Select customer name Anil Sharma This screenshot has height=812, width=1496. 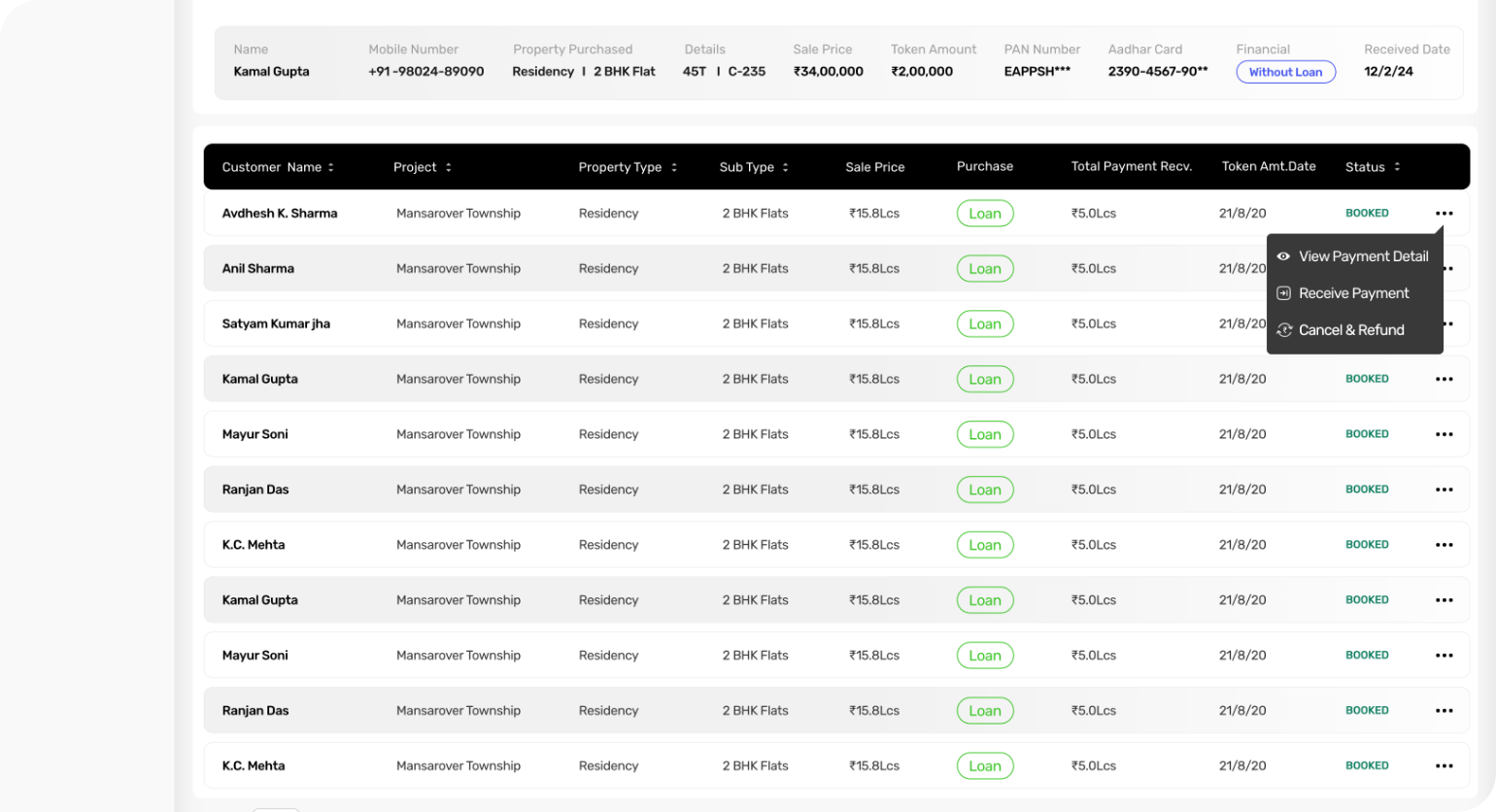pos(258,269)
